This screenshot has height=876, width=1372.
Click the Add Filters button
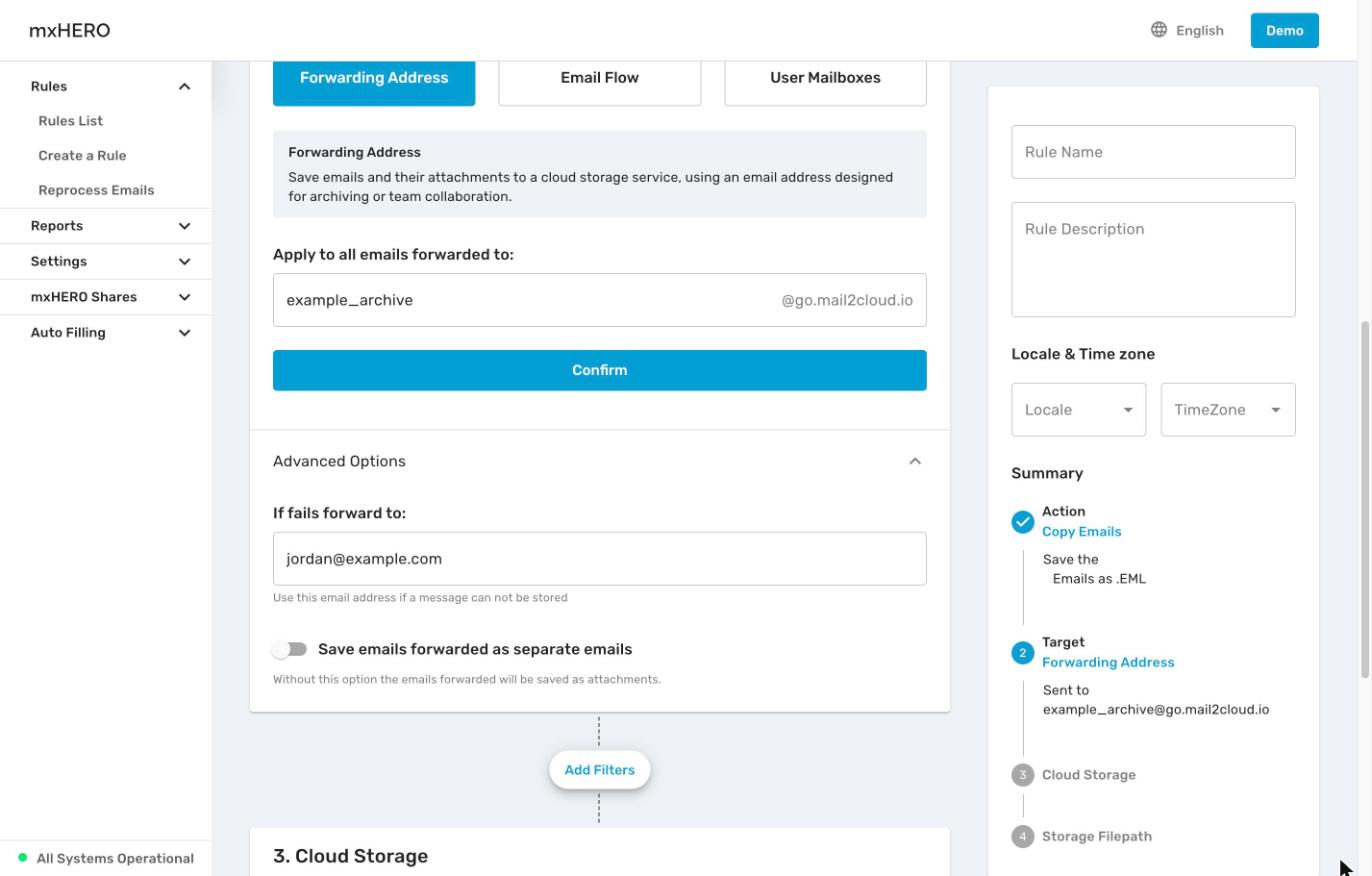pyautogui.click(x=600, y=770)
